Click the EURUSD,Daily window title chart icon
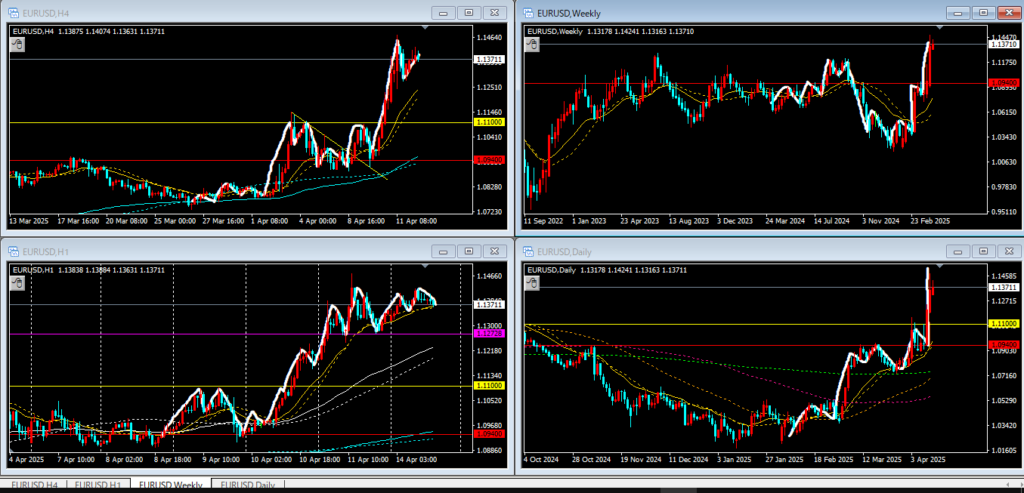 [x=527, y=250]
